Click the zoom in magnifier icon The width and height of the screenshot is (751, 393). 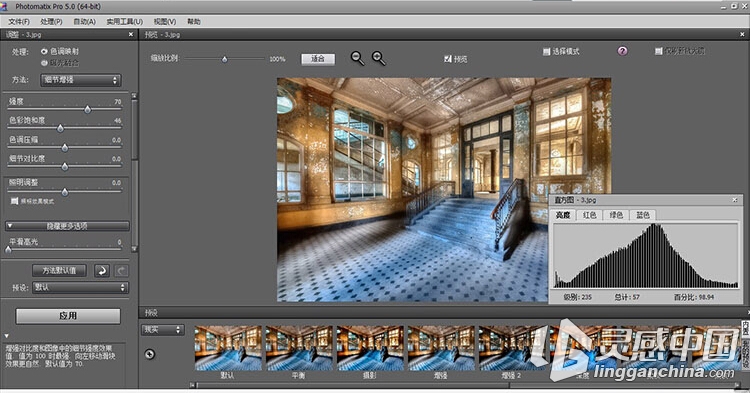(x=379, y=58)
